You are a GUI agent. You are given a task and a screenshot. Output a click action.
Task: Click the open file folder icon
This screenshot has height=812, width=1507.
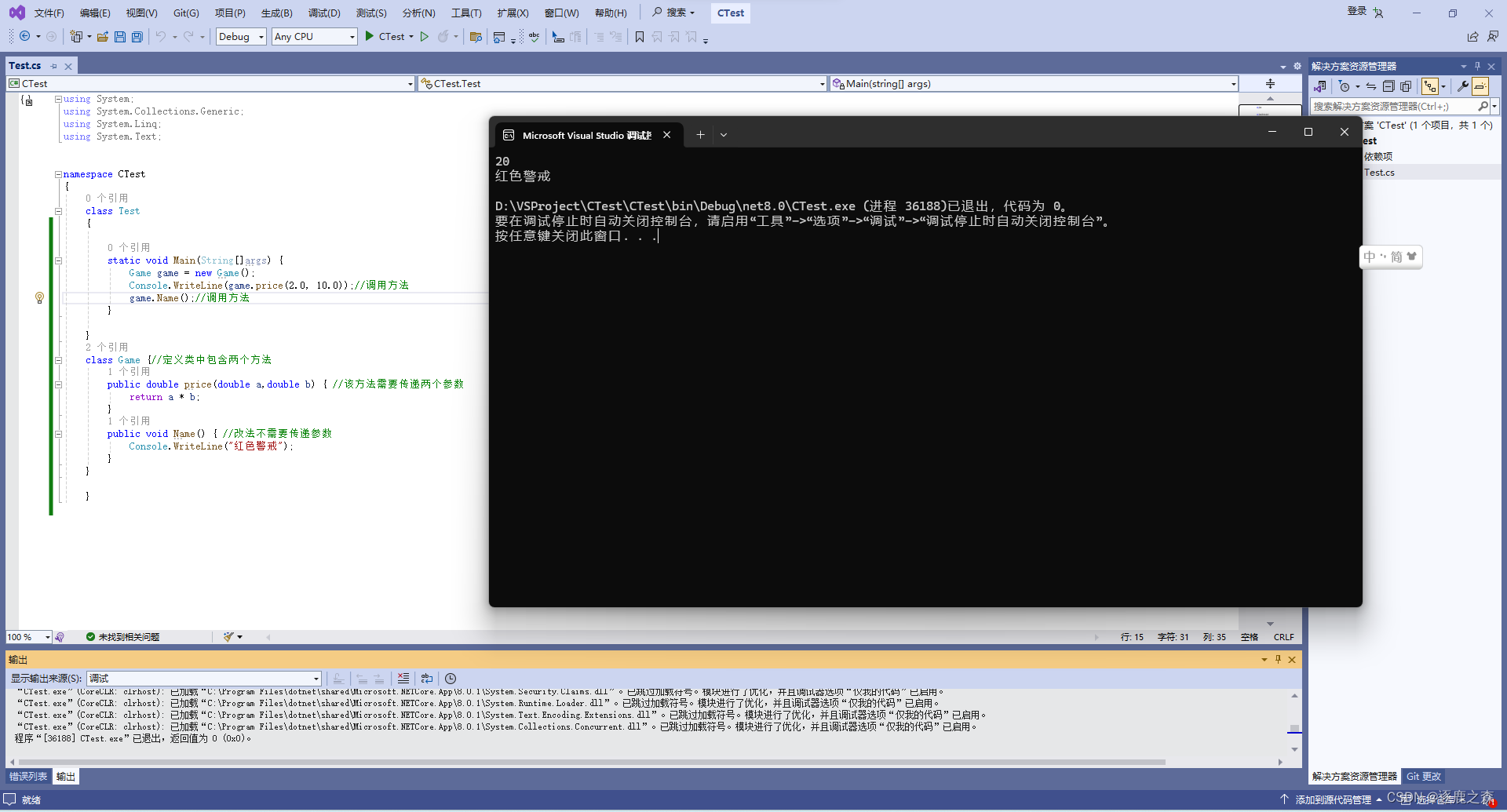click(103, 36)
